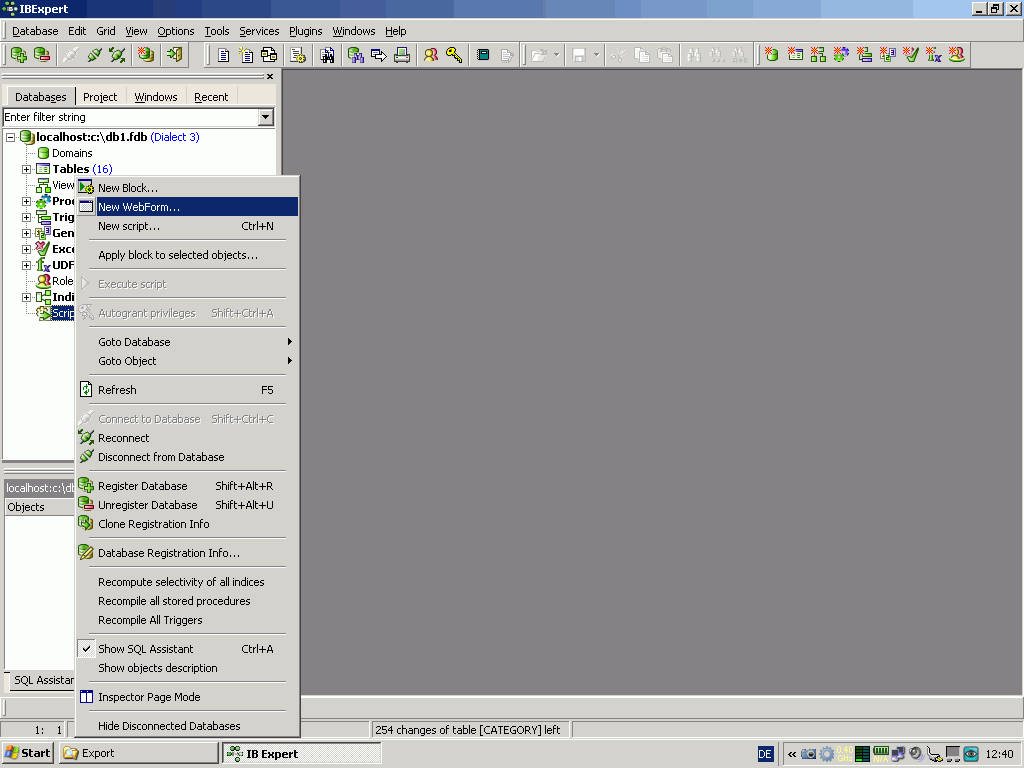Click the New Exception checkmark icon
The width and height of the screenshot is (1024, 768).
[910, 55]
